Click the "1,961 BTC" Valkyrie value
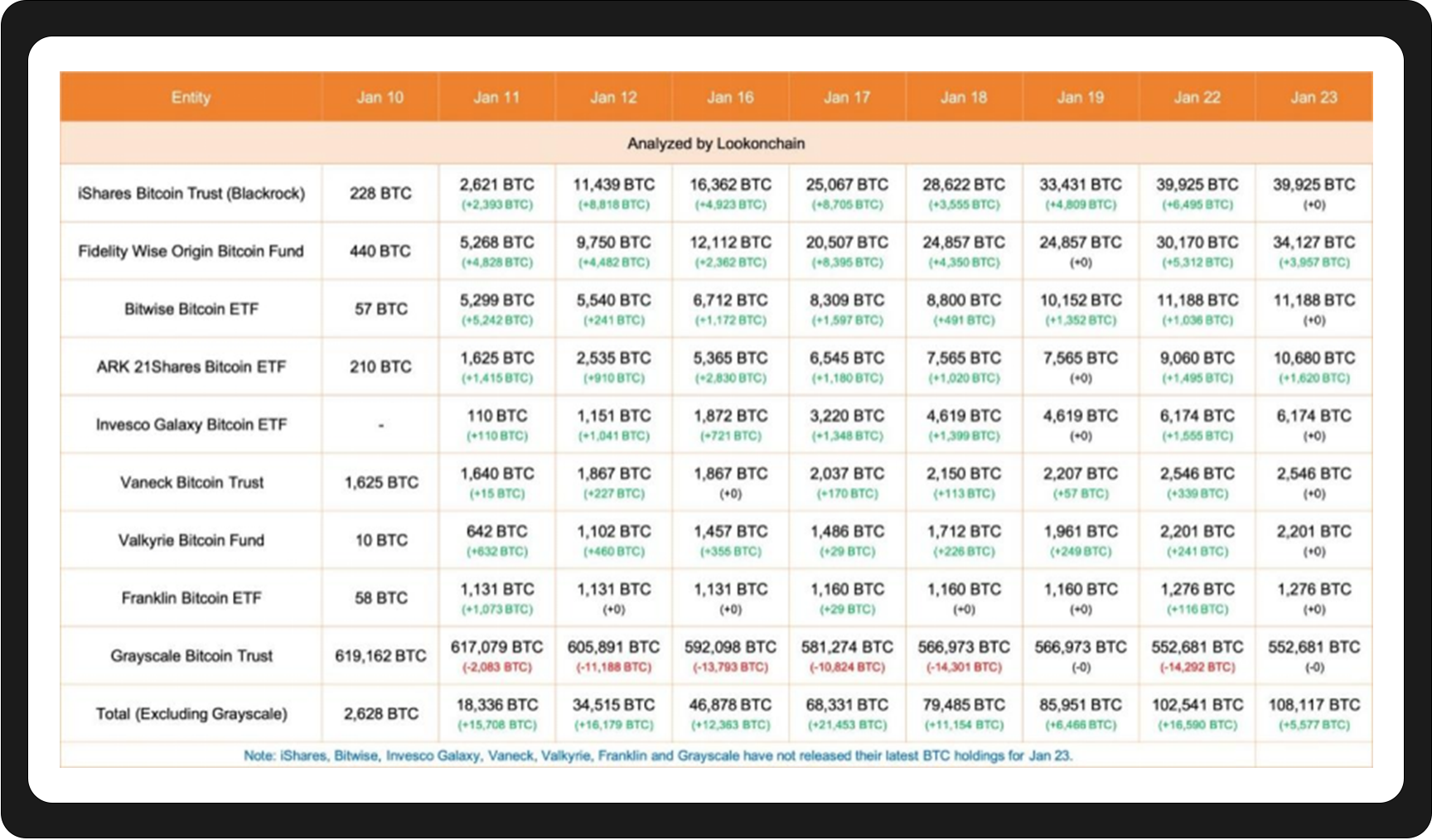Screen dimensions: 1432x840 click(x=1081, y=531)
